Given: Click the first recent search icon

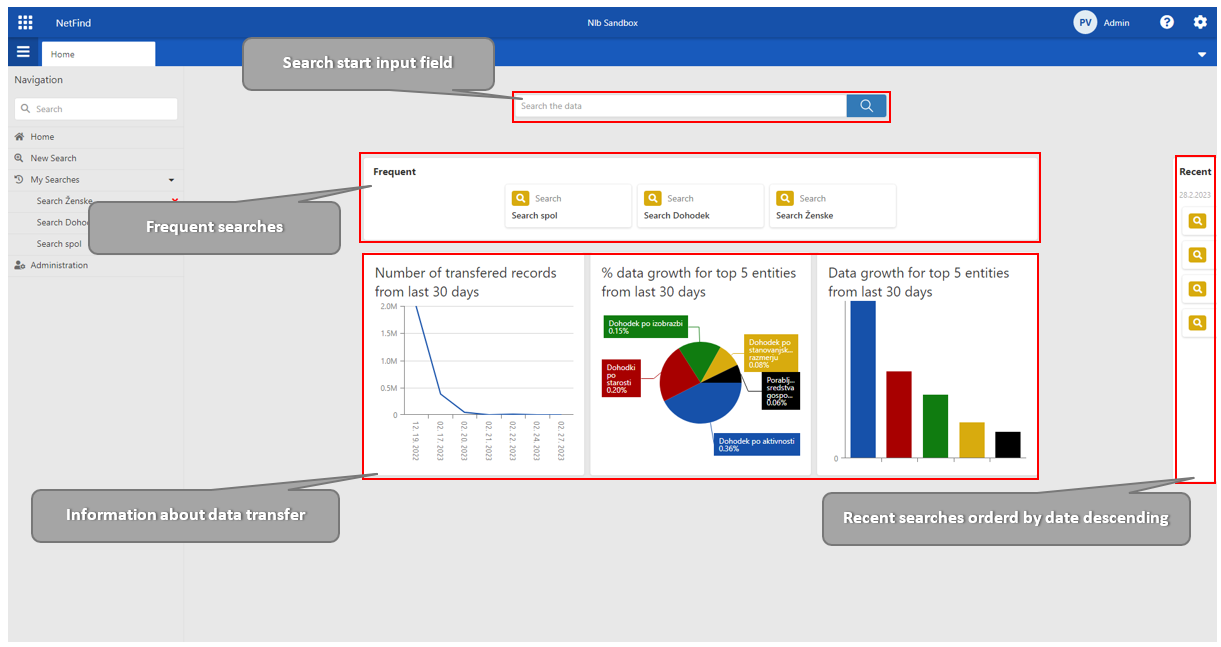Looking at the screenshot, I should [x=1196, y=221].
